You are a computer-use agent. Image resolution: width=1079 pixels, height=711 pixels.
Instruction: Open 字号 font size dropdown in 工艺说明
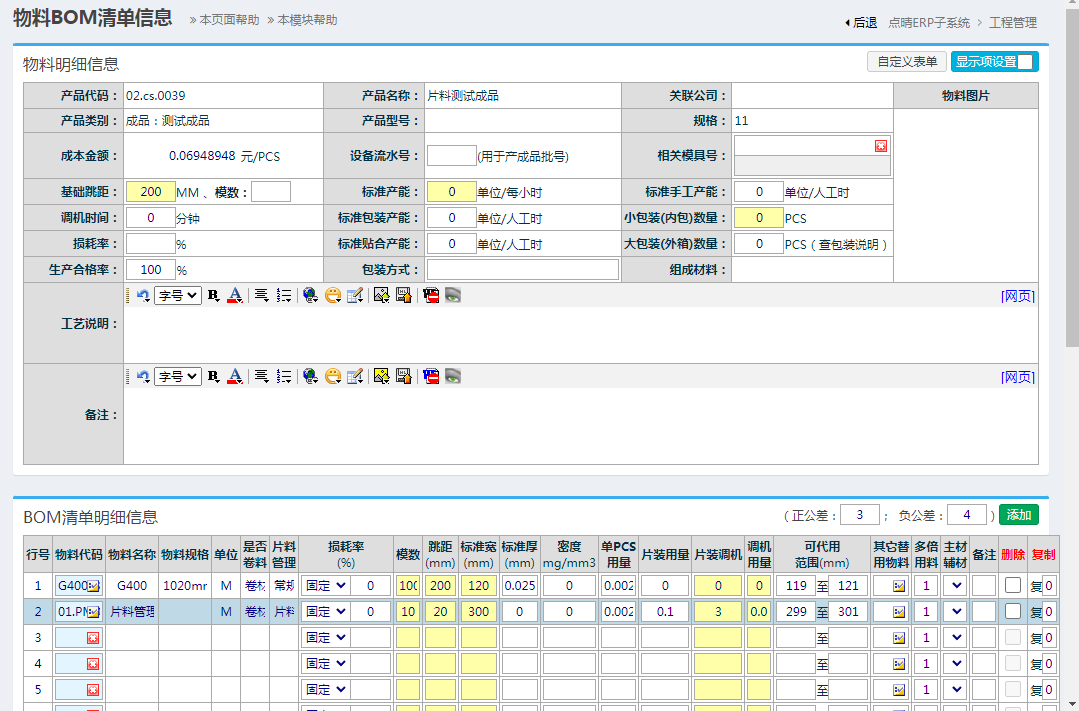click(x=177, y=295)
